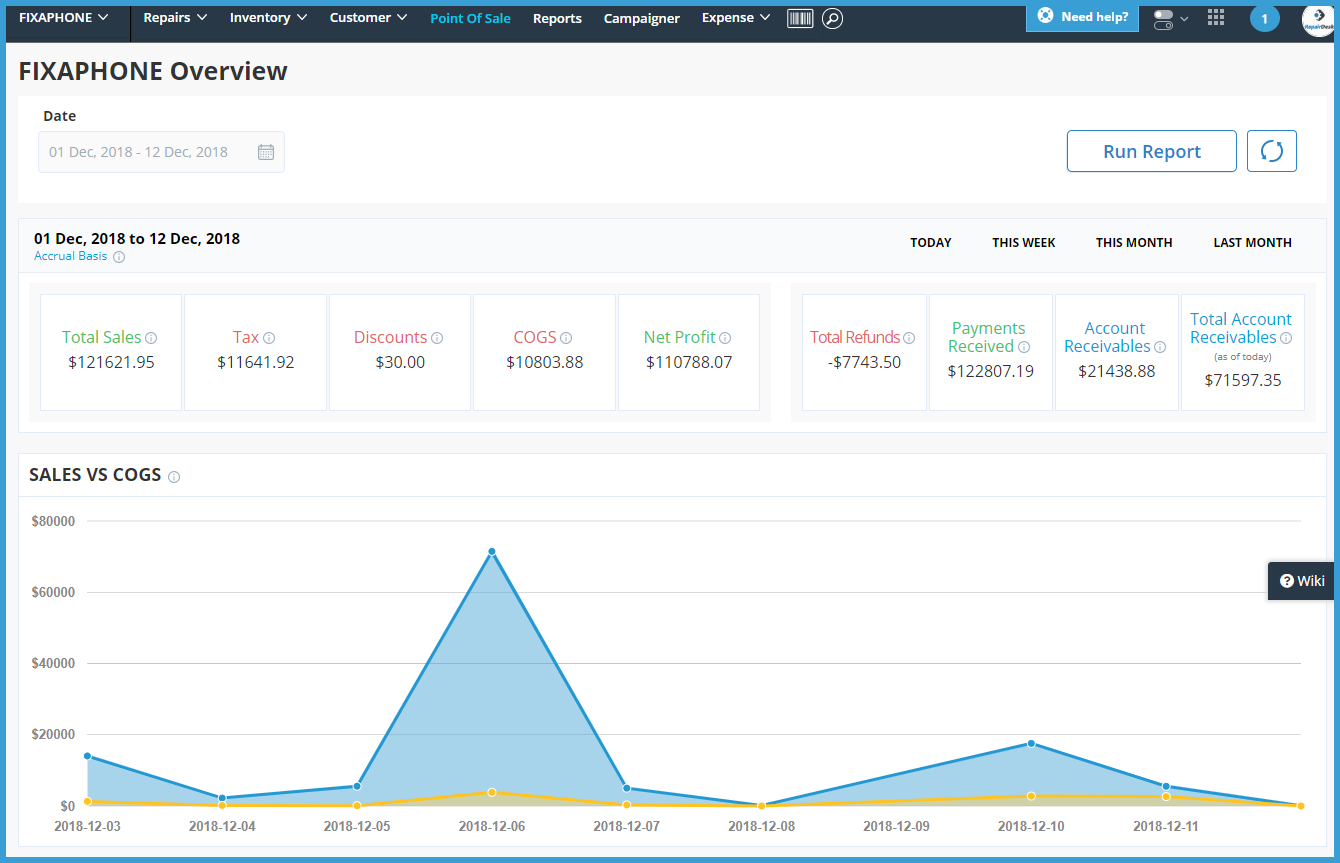
Task: Click the Total Account Receivables label
Action: pyautogui.click(x=1240, y=328)
